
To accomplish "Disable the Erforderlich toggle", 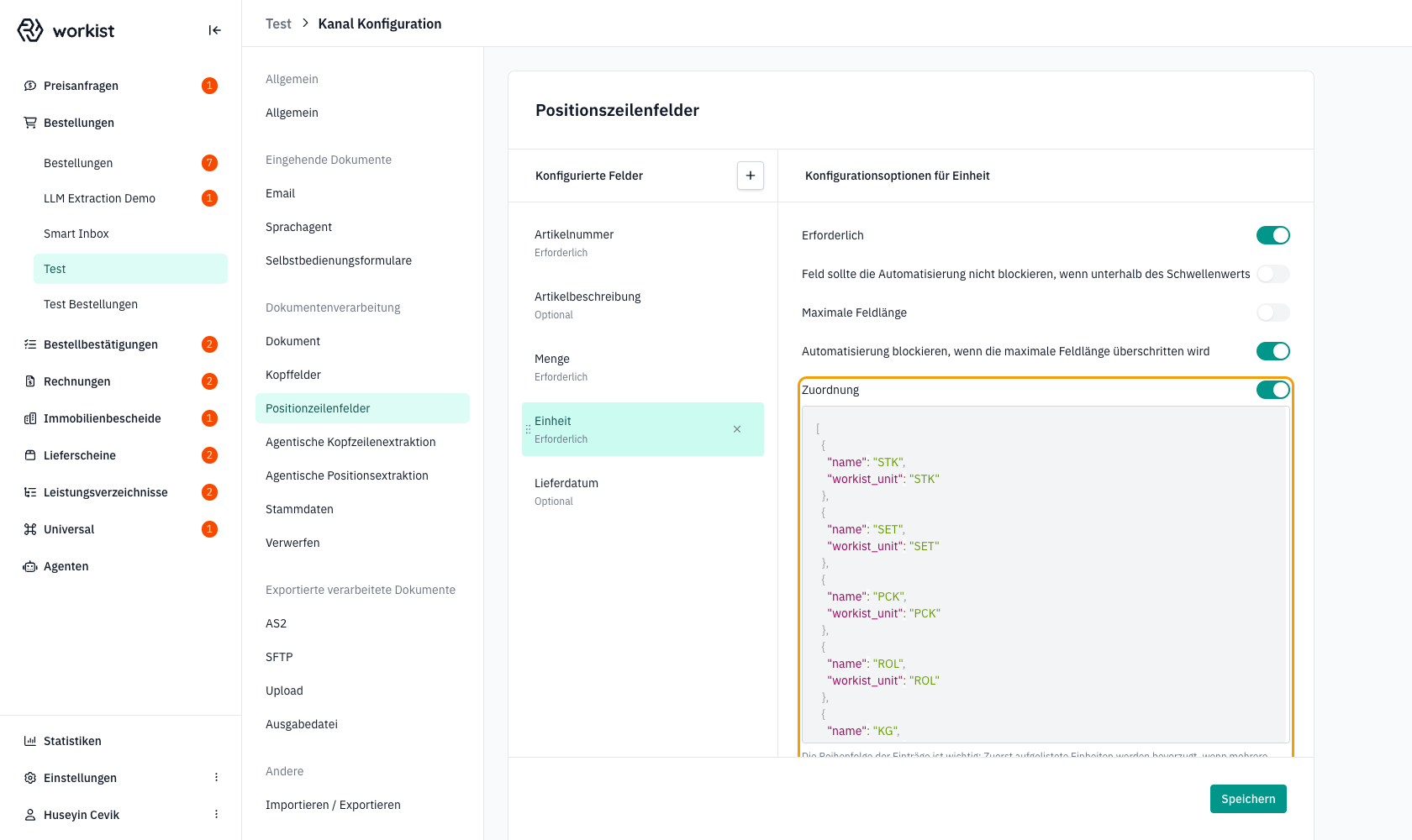I will [1272, 235].
